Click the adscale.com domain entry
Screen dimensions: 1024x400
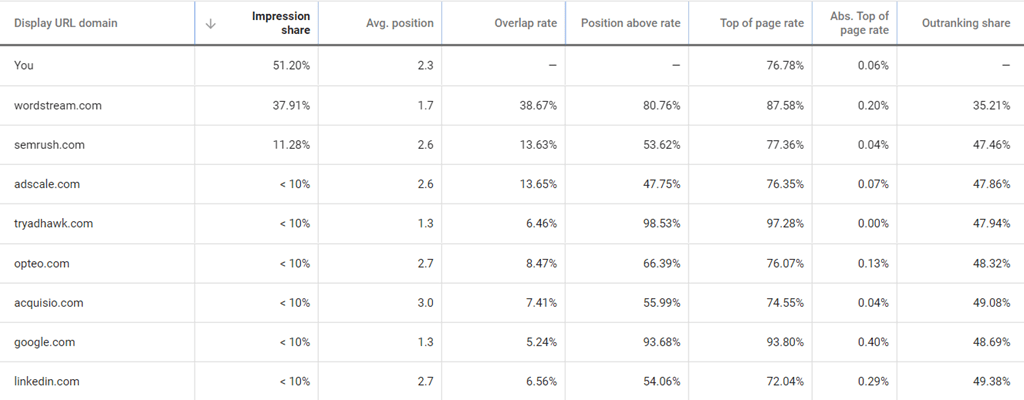47,184
